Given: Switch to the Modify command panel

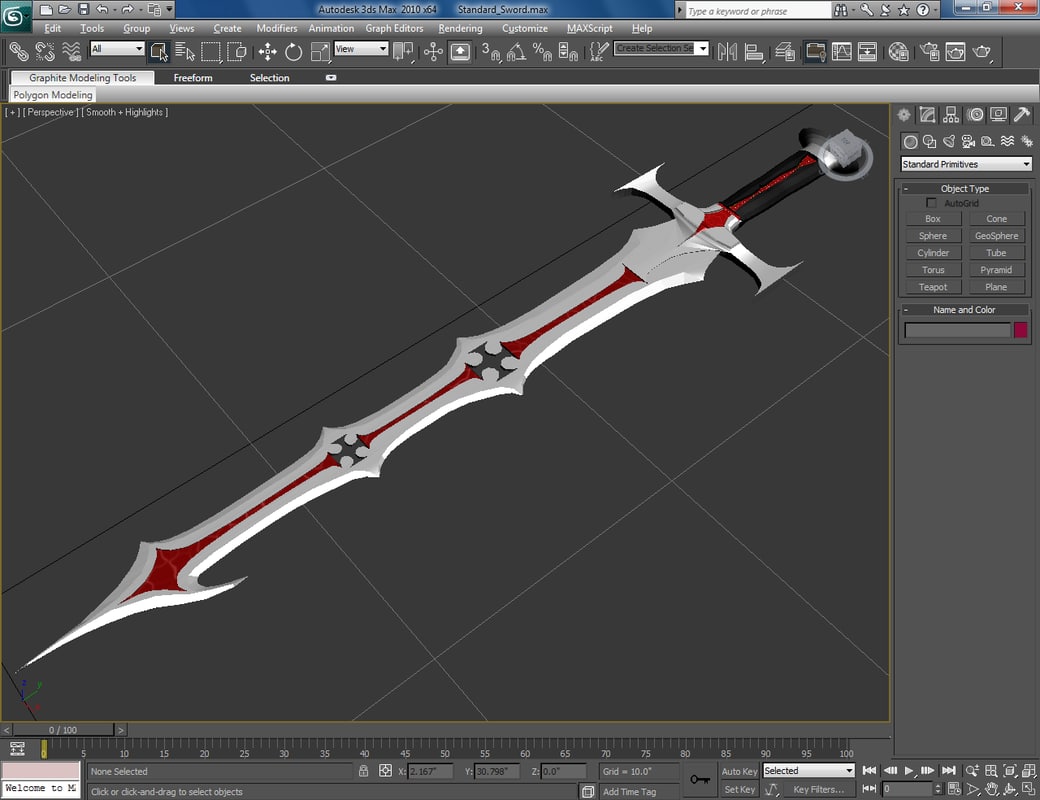Looking at the screenshot, I should (x=927, y=115).
